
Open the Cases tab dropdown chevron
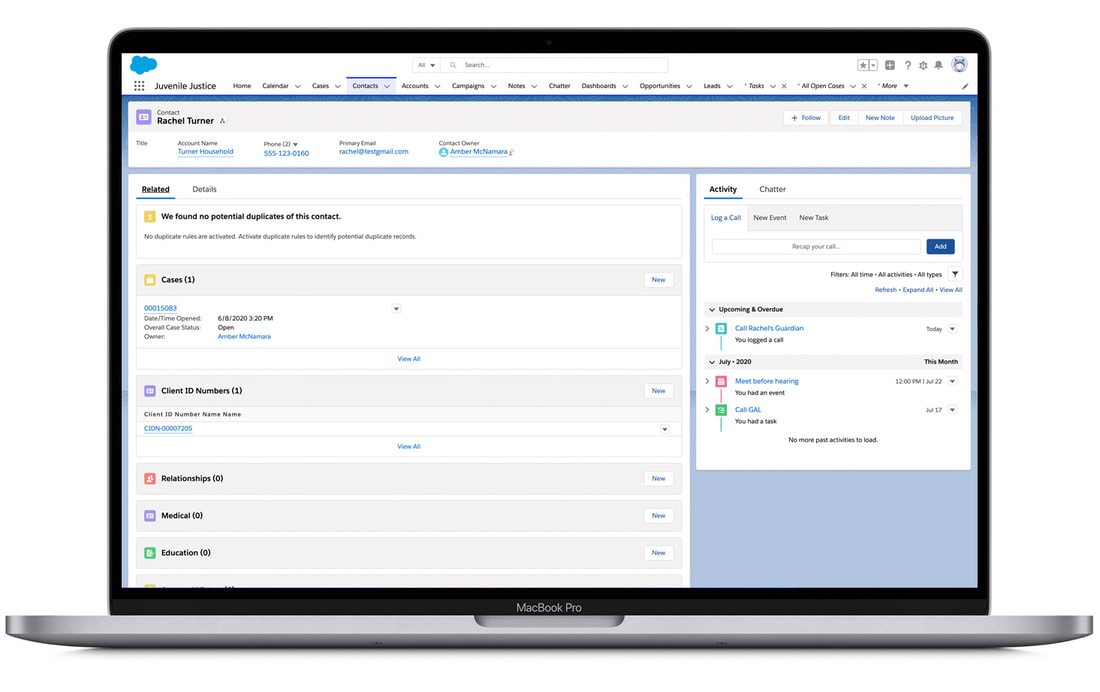click(337, 86)
